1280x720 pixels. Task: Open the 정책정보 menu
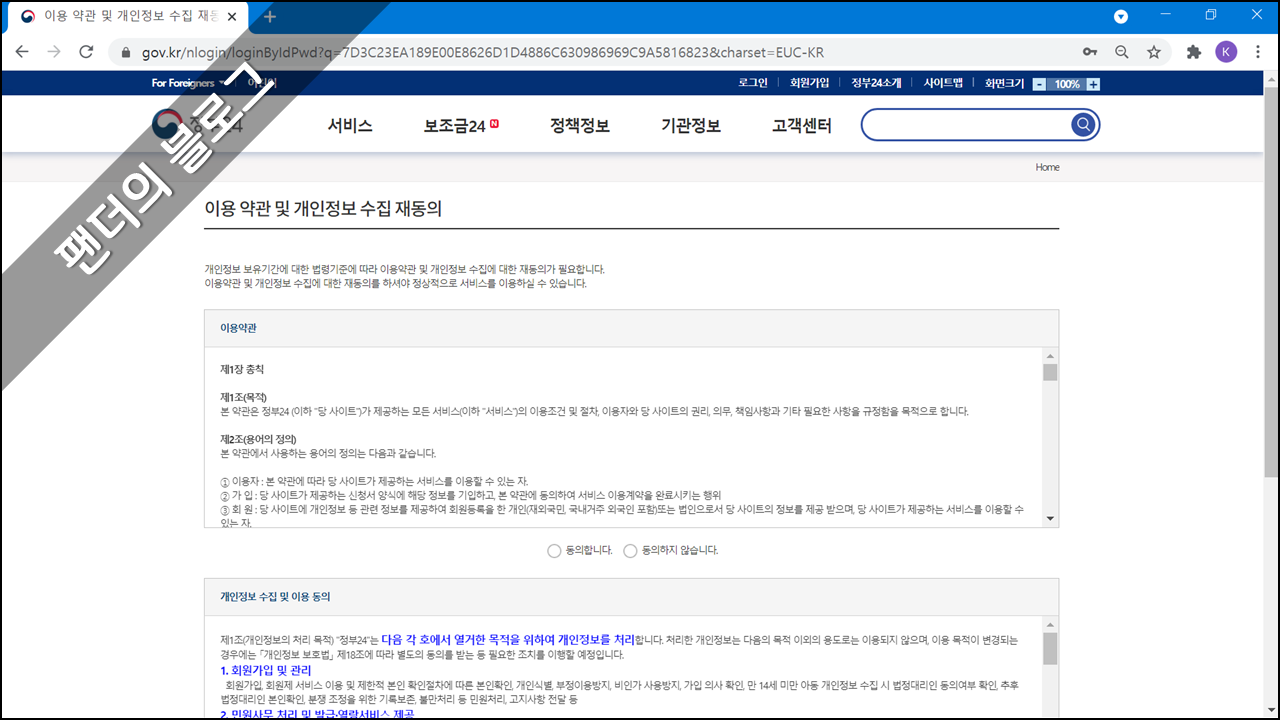[x=580, y=125]
